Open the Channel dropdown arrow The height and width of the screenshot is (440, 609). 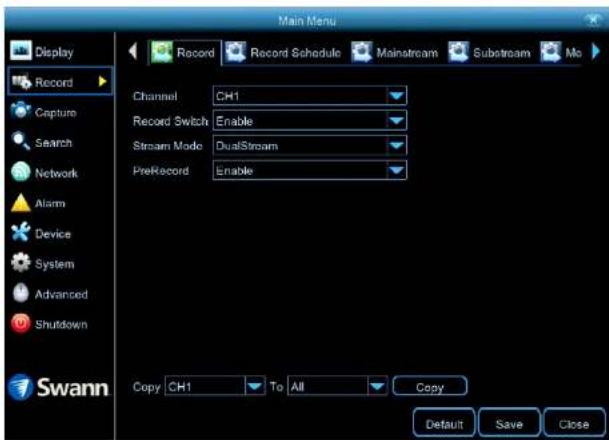pyautogui.click(x=397, y=96)
